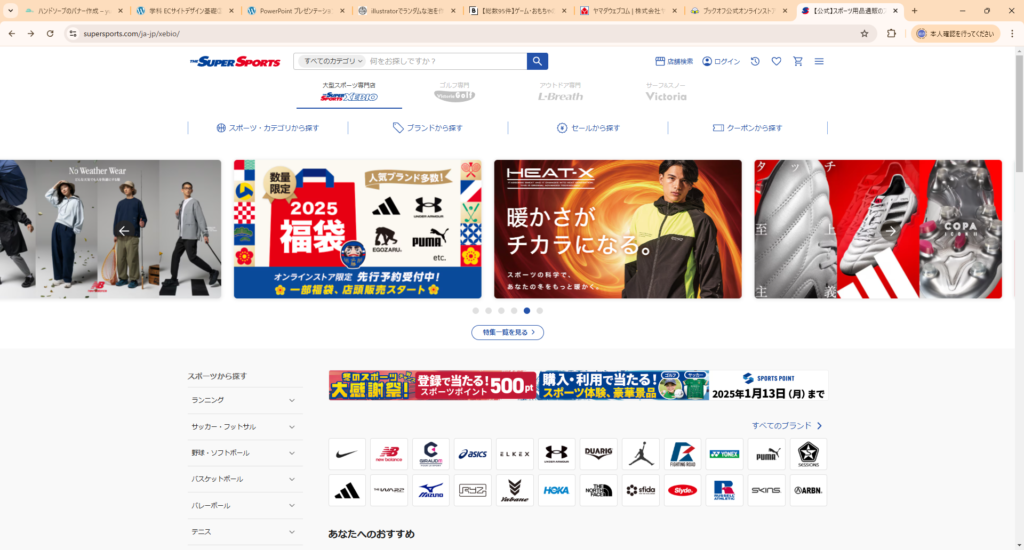Expand the ランニング sports category
The width and height of the screenshot is (1024, 550).
point(245,400)
